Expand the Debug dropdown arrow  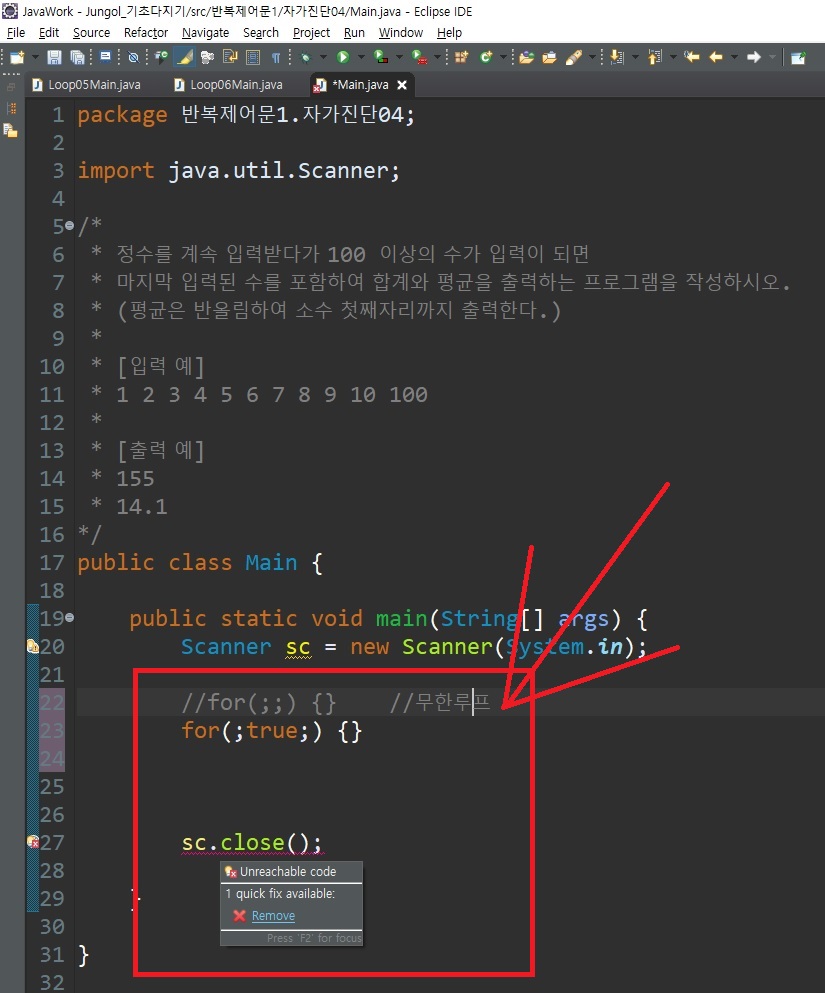click(323, 58)
